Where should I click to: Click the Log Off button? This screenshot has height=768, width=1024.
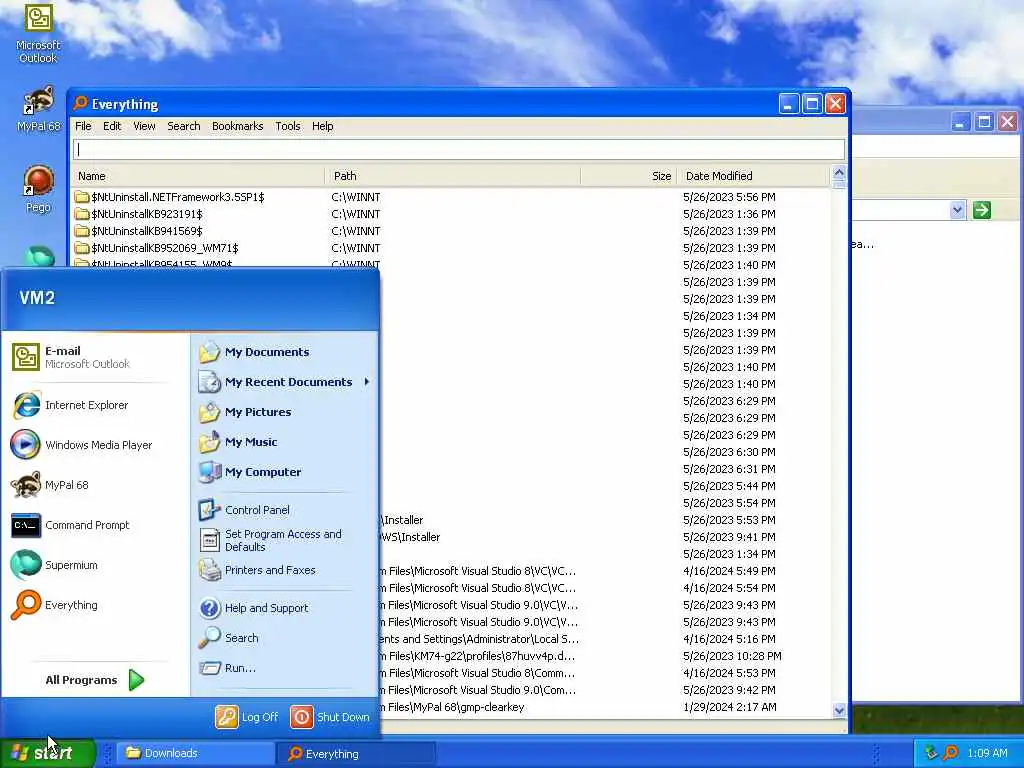point(247,717)
